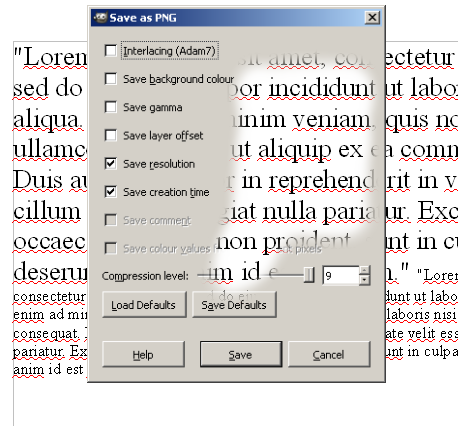
Task: Focus the compression level value field
Action: 341,276
